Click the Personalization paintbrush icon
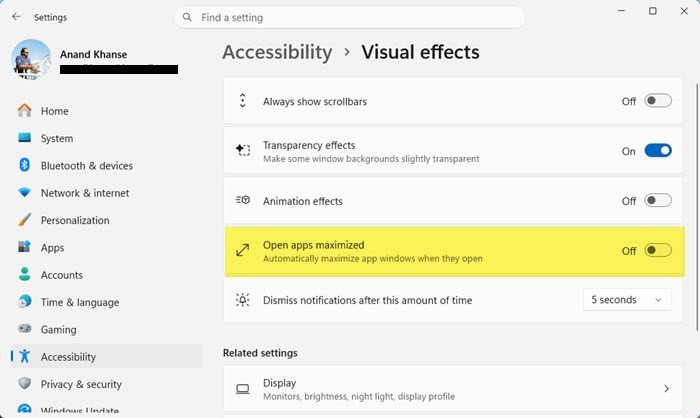This screenshot has height=418, width=700. click(x=25, y=220)
